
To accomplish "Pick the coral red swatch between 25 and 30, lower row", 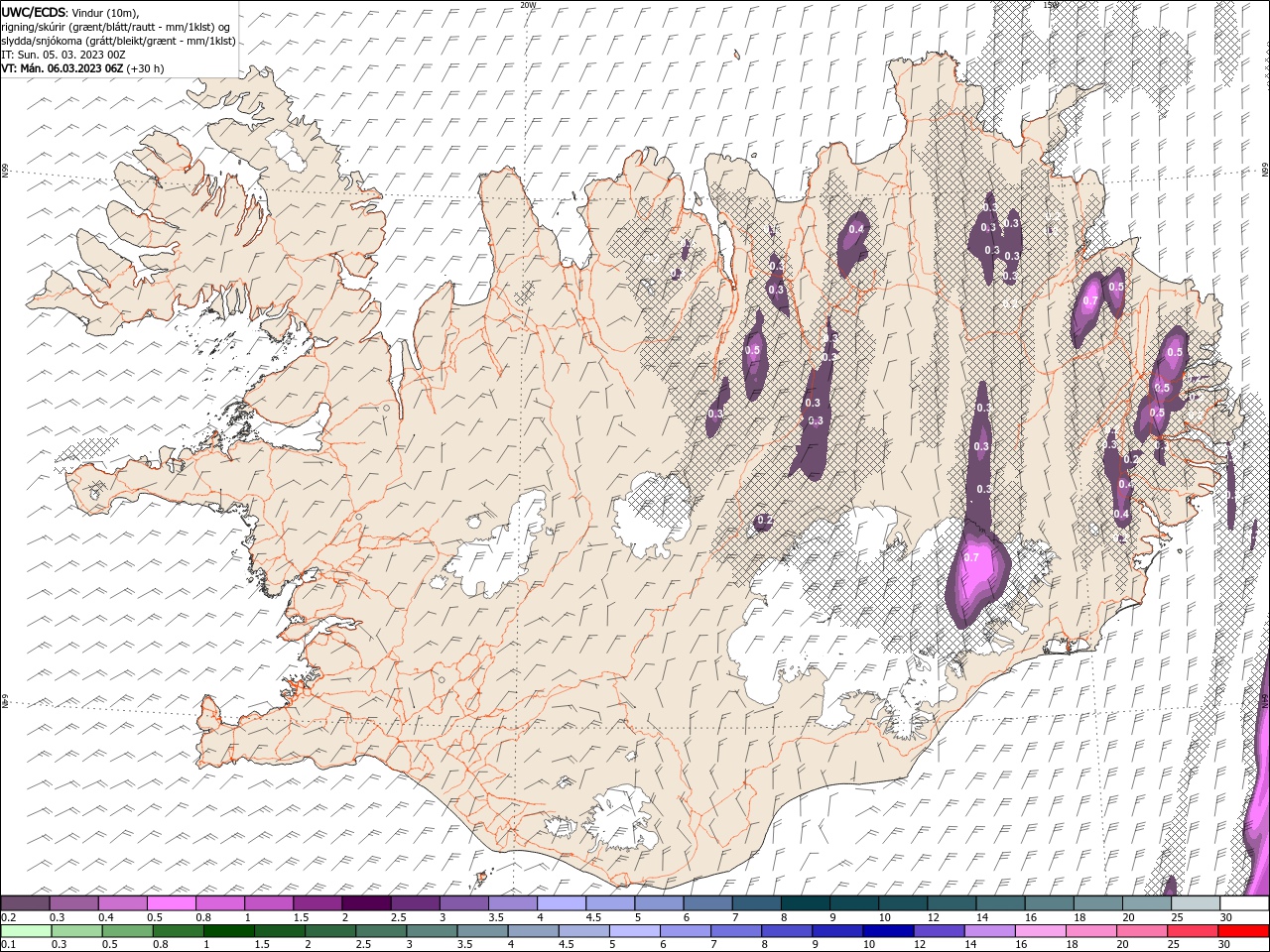I will point(1193,930).
